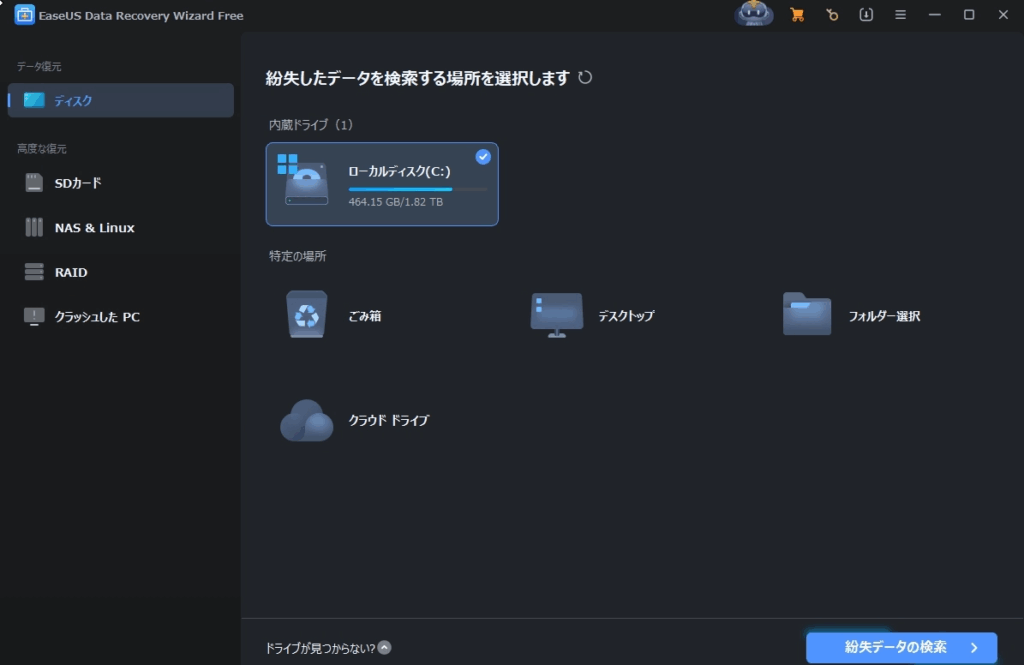The image size is (1024, 665).
Task: Click the download box icon in title bar
Action: [x=866, y=14]
